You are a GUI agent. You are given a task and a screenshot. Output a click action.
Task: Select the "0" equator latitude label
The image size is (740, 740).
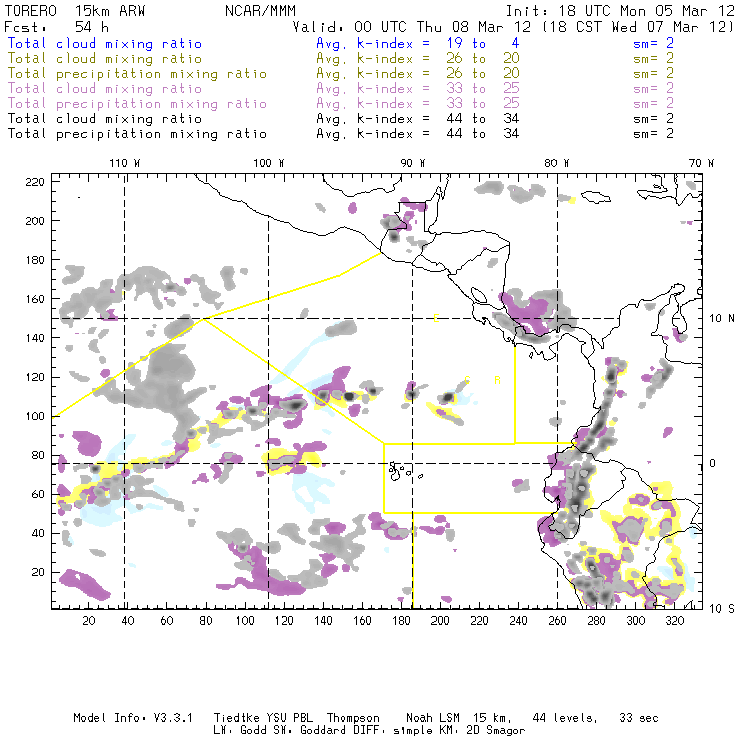(713, 463)
